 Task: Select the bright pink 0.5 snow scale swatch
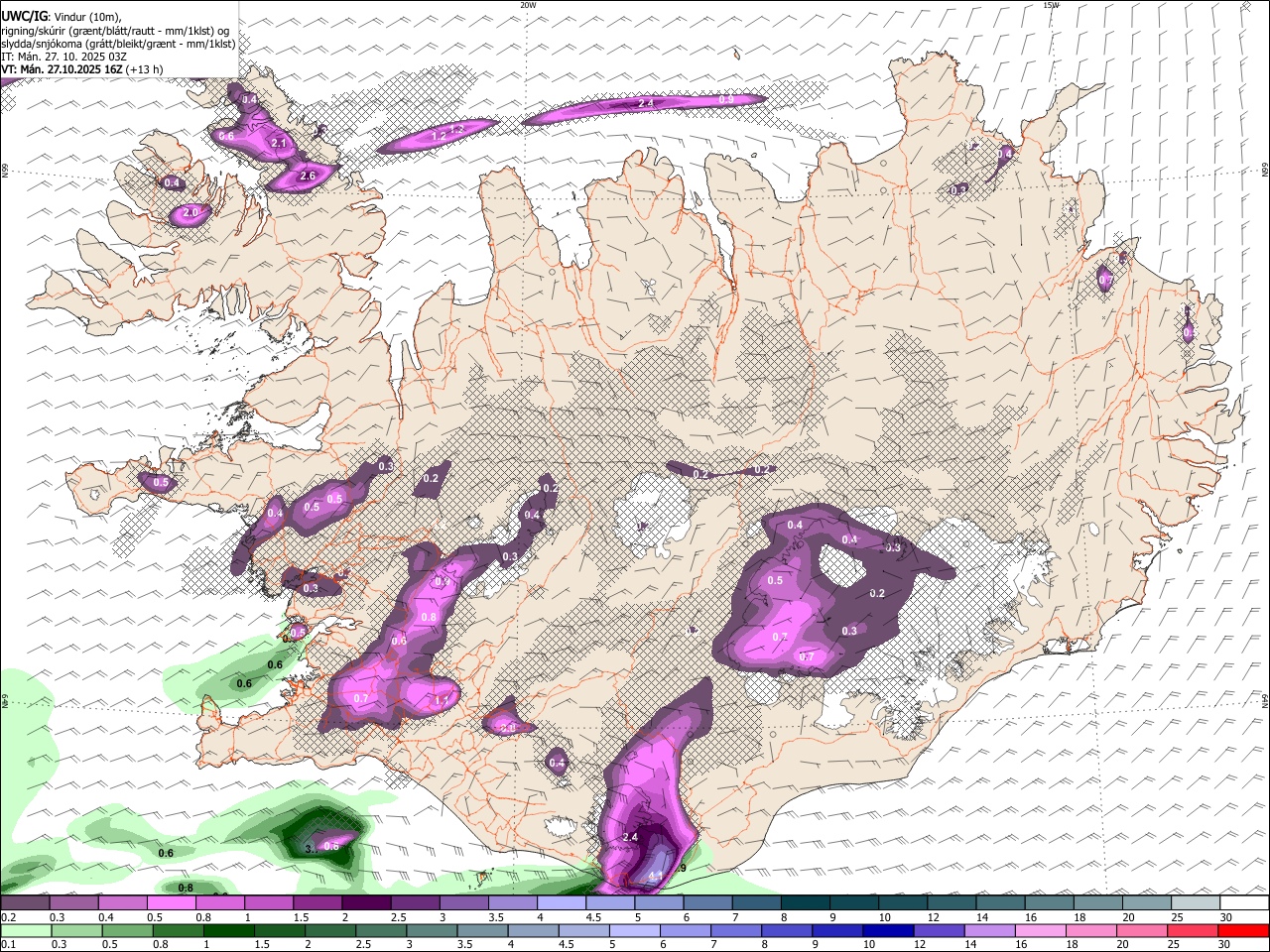tap(171, 902)
